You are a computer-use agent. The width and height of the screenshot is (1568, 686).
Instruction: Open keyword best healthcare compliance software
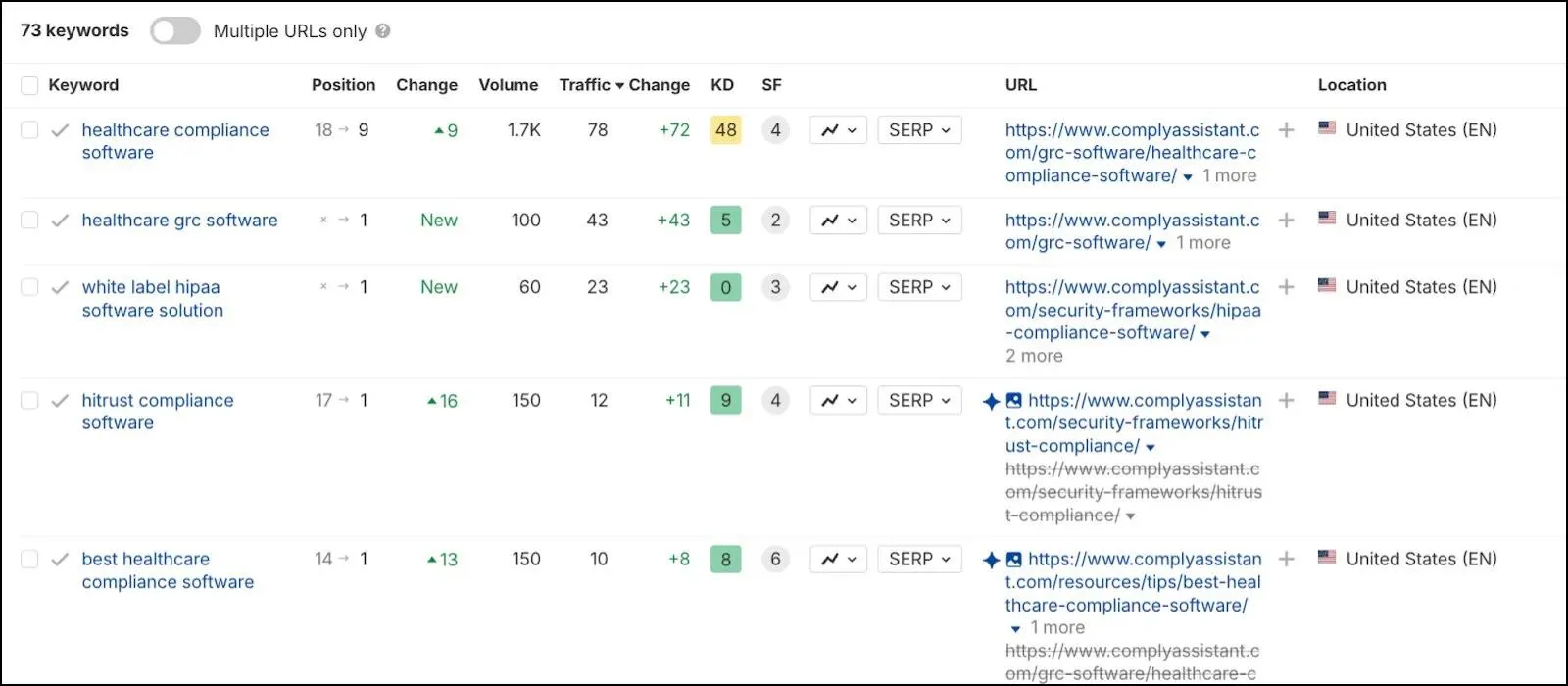click(168, 570)
